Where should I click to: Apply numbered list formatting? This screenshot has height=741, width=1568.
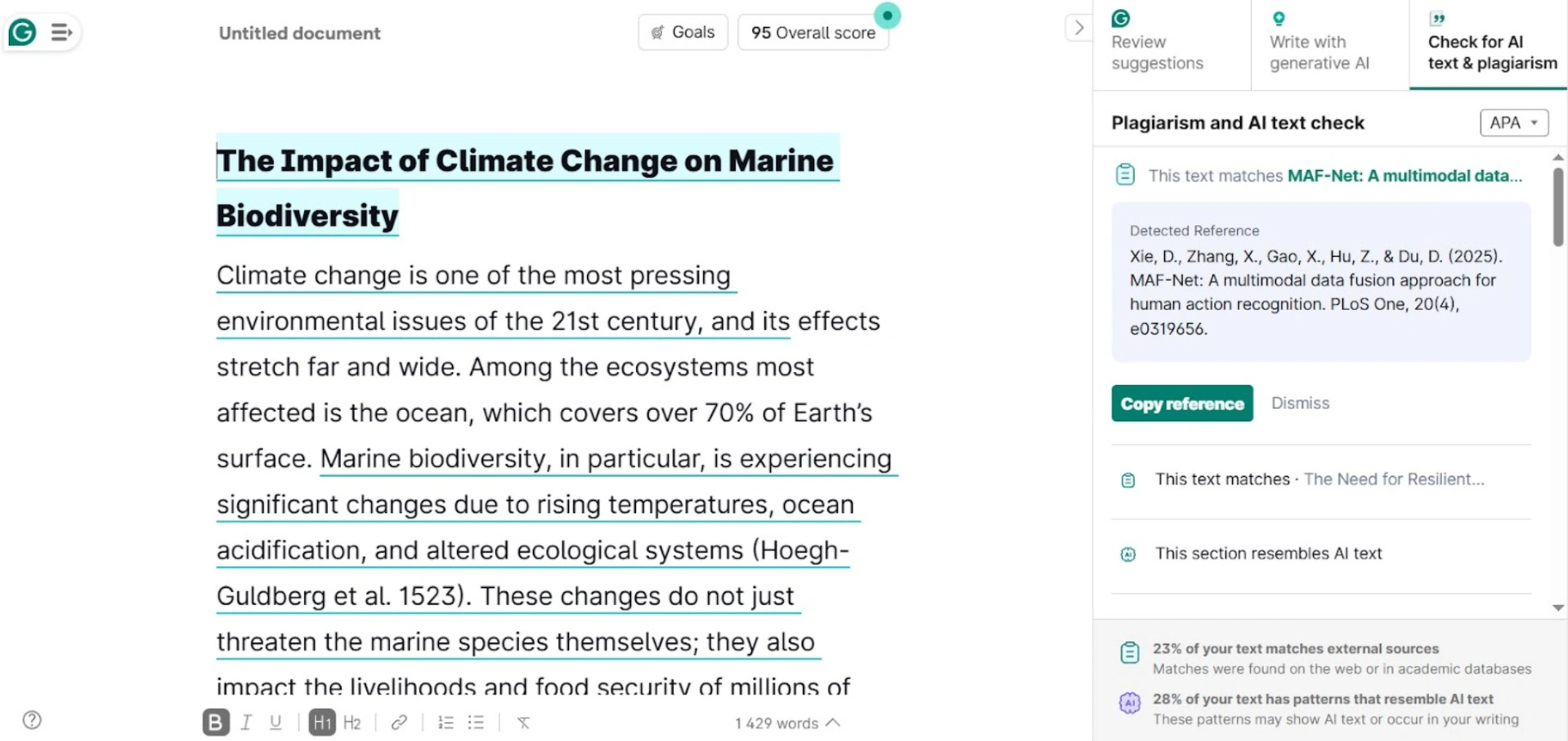coord(446,722)
